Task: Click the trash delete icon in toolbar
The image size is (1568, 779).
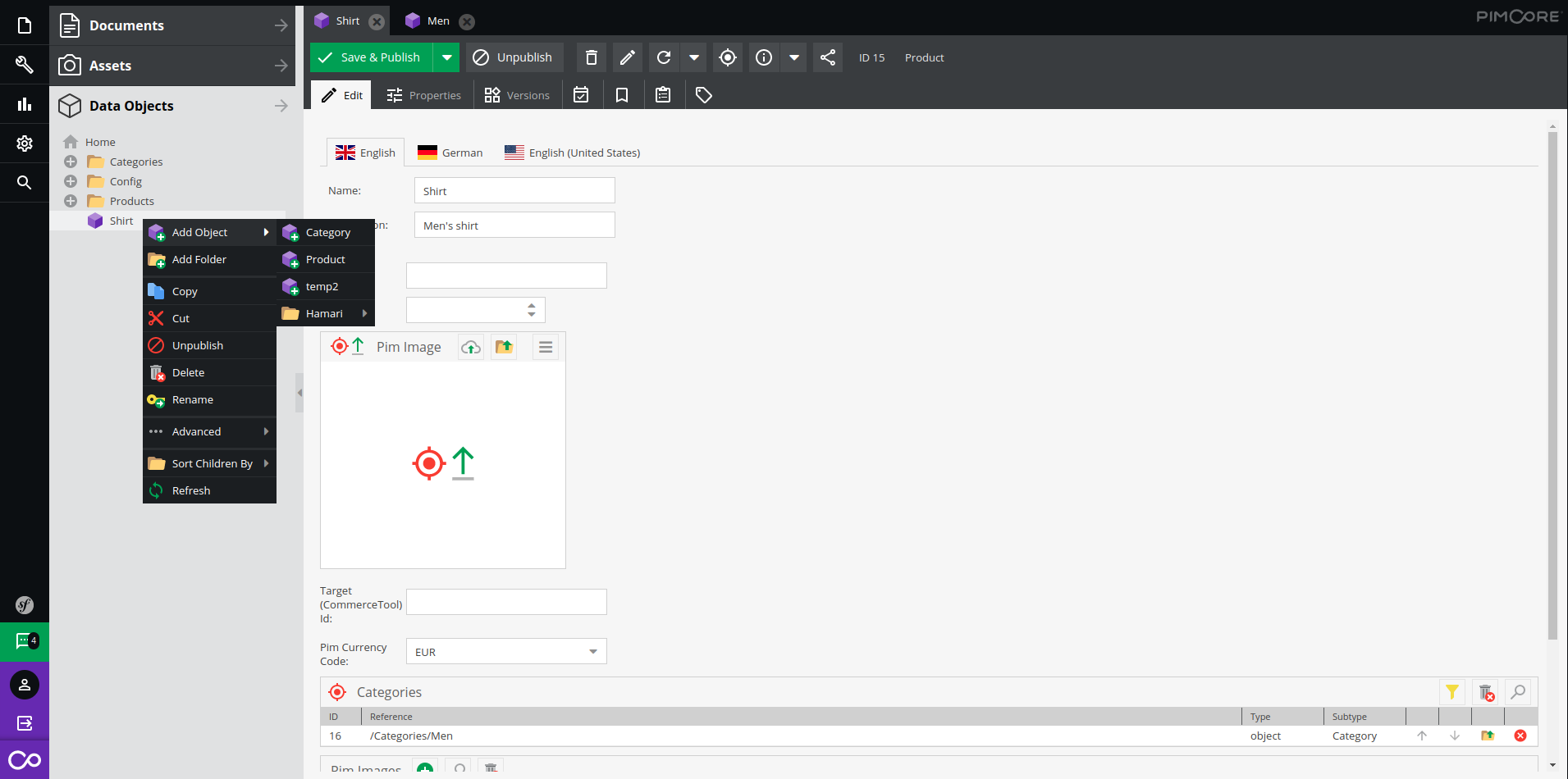Action: [x=592, y=57]
